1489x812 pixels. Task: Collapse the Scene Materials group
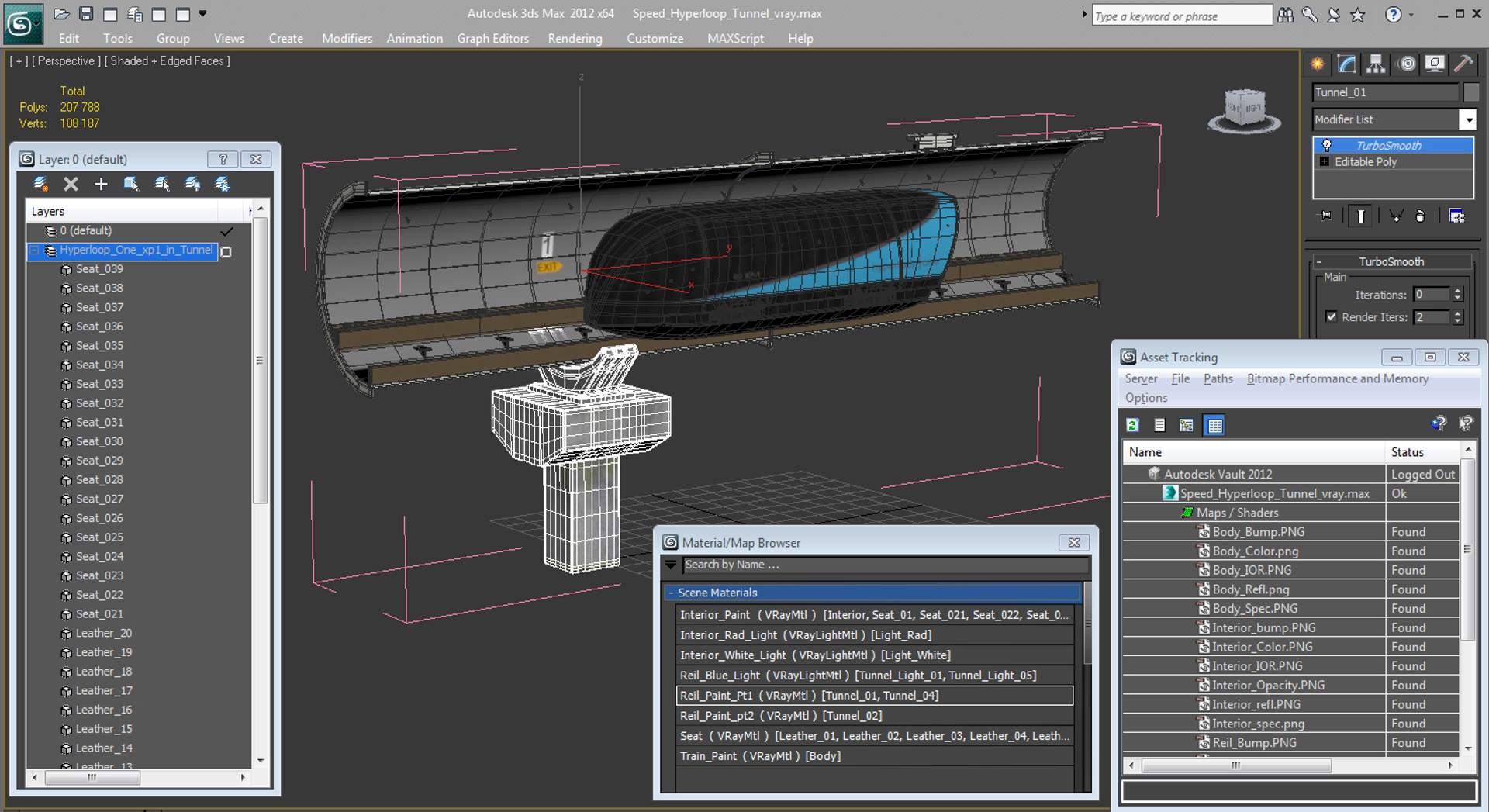pyautogui.click(x=672, y=593)
